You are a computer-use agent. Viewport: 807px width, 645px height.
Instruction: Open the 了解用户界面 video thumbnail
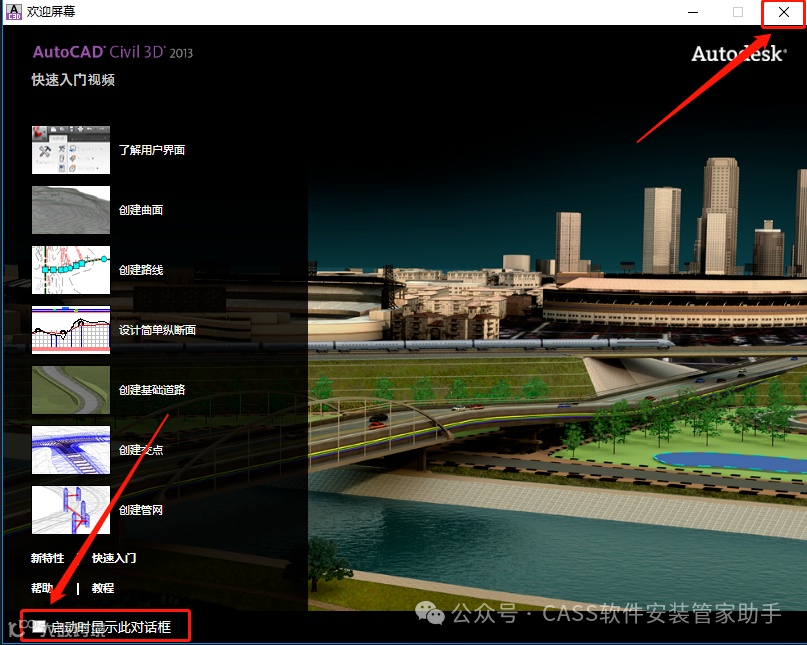71,150
